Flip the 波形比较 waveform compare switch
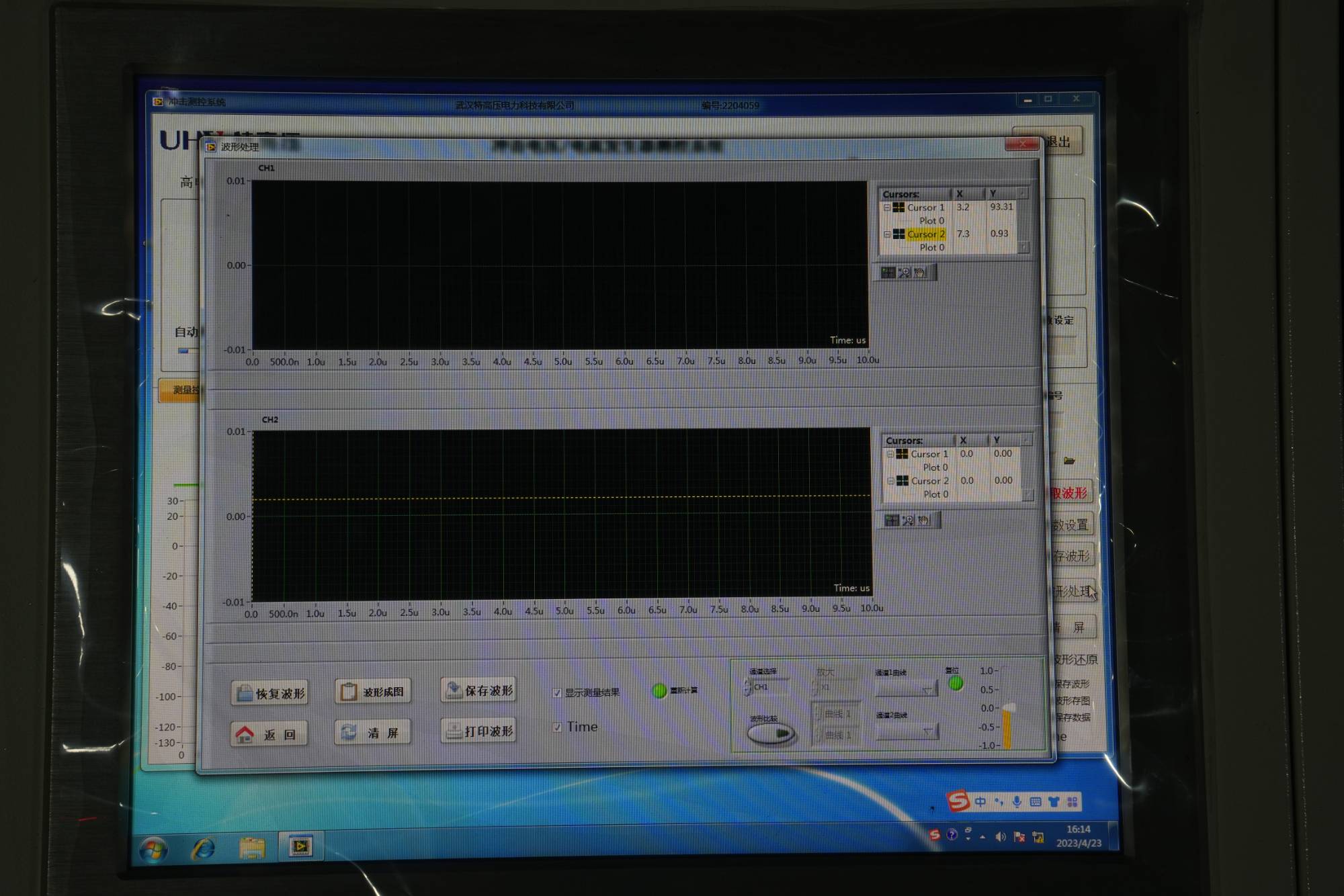The width and height of the screenshot is (1344, 896). tap(771, 734)
